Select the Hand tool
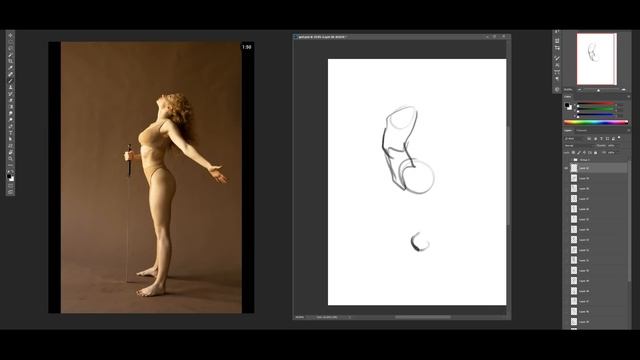 (x=11, y=152)
